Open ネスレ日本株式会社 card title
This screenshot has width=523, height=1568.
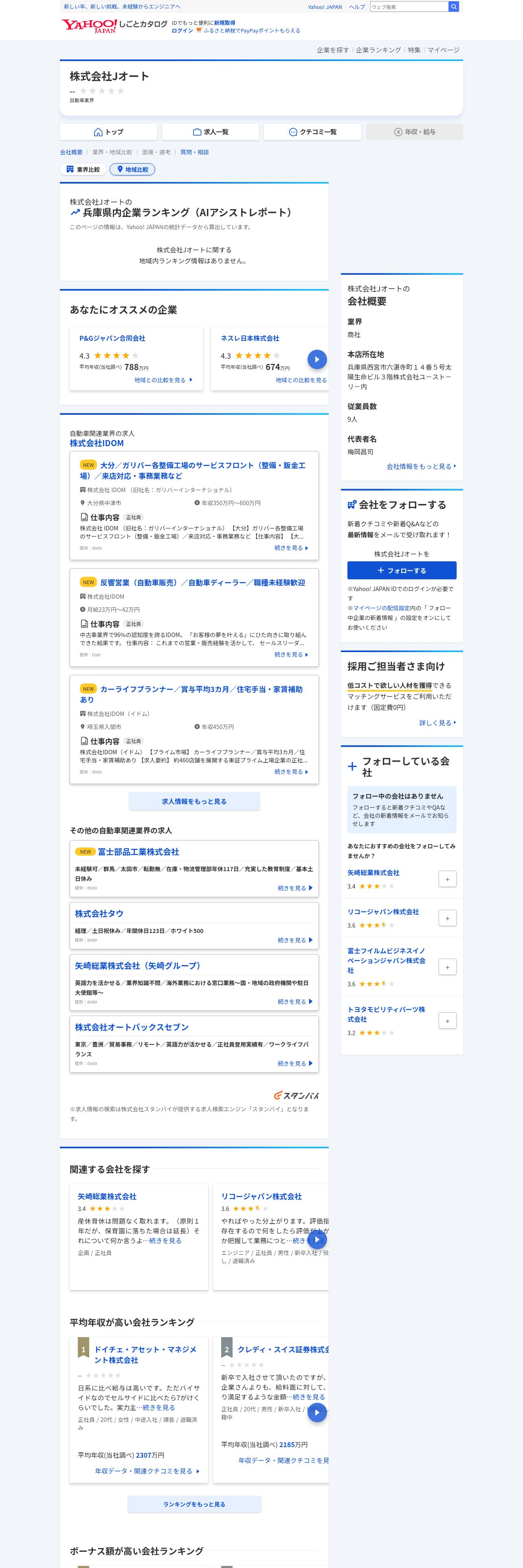point(250,338)
